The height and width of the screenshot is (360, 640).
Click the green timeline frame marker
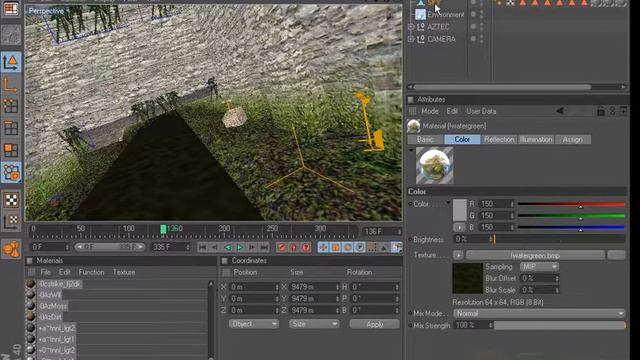pos(163,229)
